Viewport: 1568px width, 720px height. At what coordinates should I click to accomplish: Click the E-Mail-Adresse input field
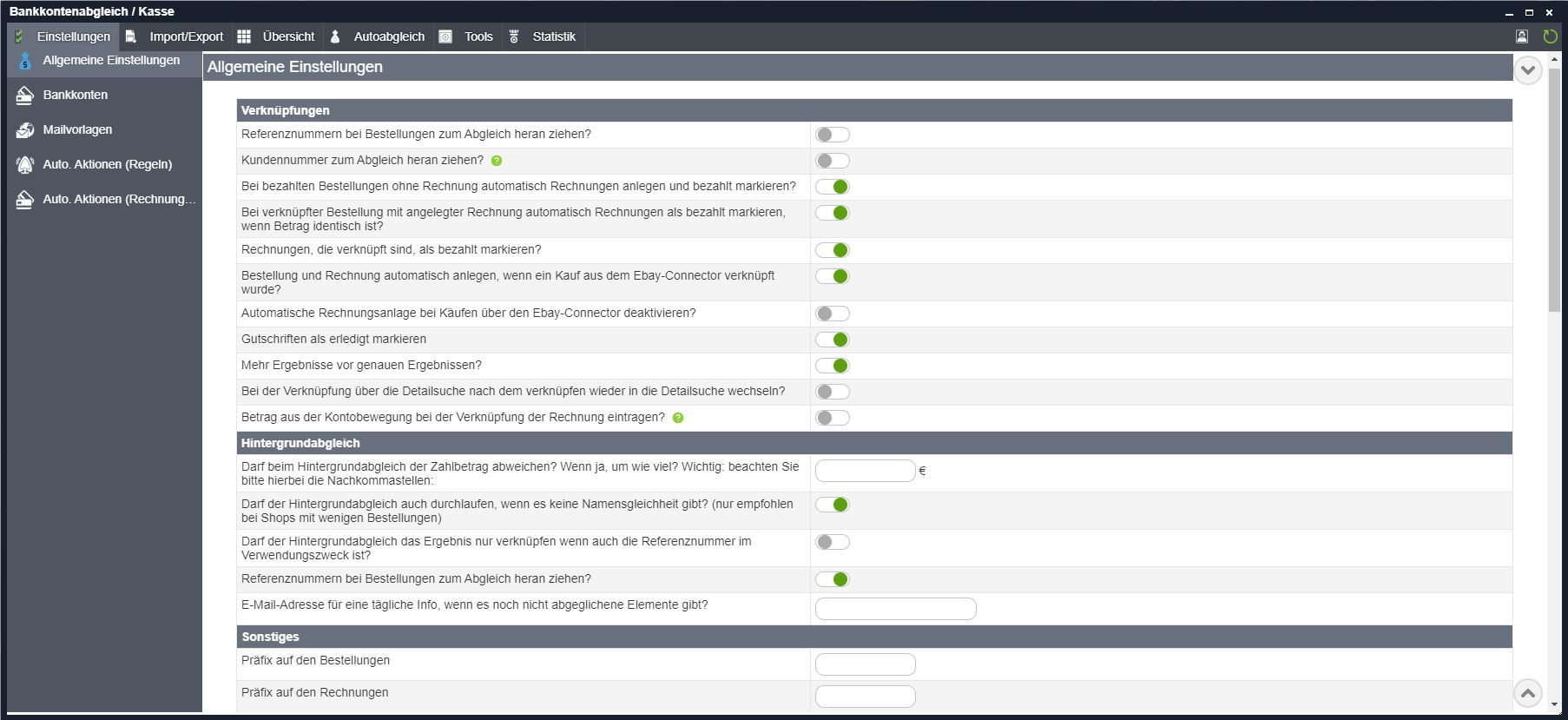895,609
